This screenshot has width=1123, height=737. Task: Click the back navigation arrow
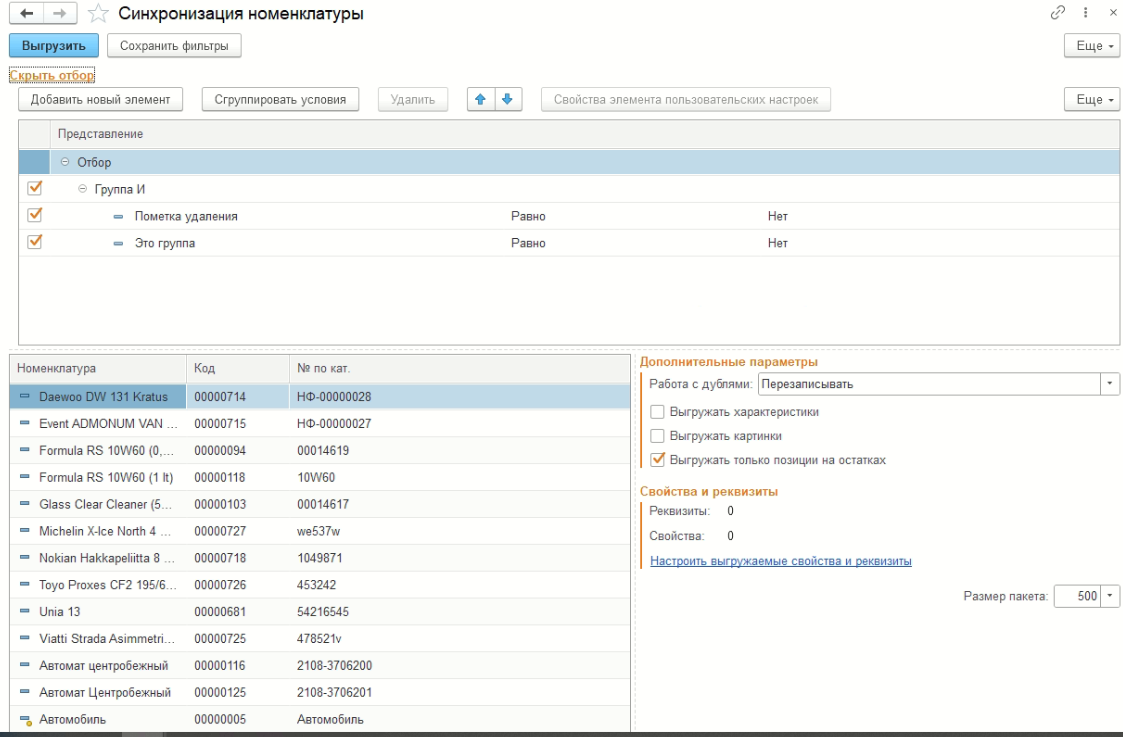point(26,13)
